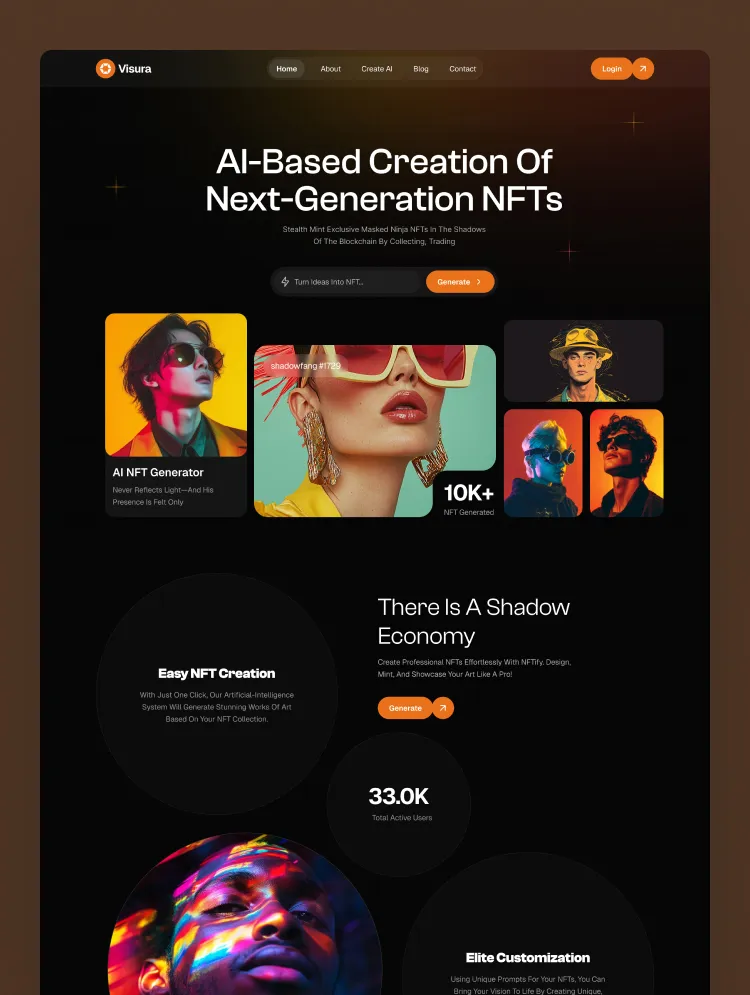Select the blue-haired goggles portrait thumbnail

[543, 463]
